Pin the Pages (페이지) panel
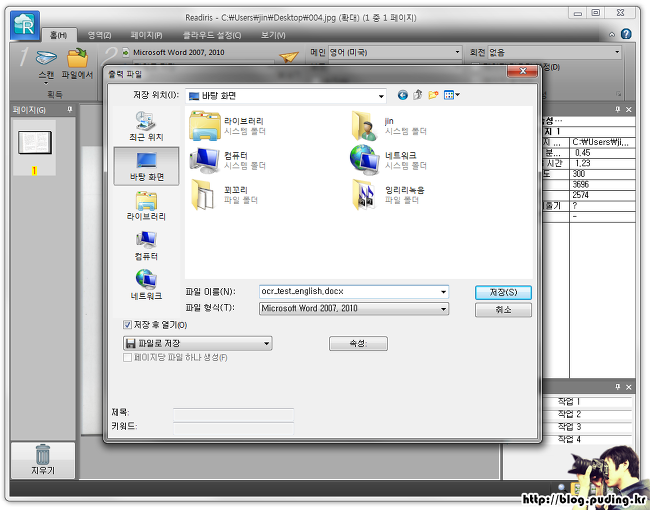 (x=70, y=109)
